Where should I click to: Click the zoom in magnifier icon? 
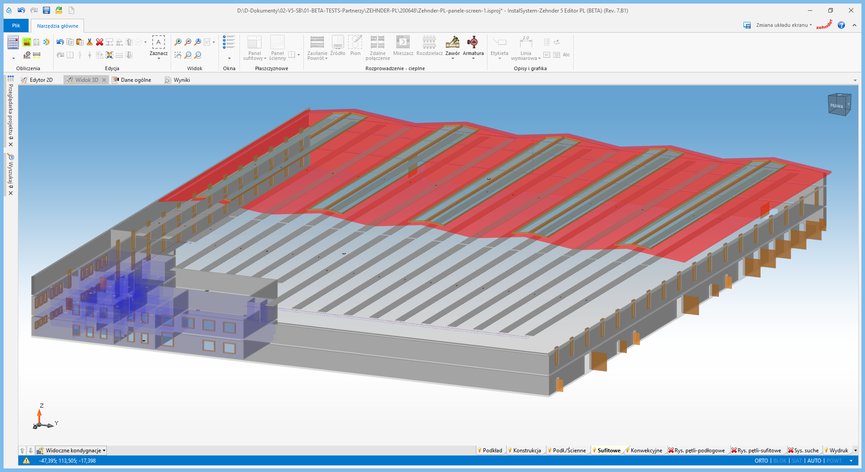coord(178,42)
